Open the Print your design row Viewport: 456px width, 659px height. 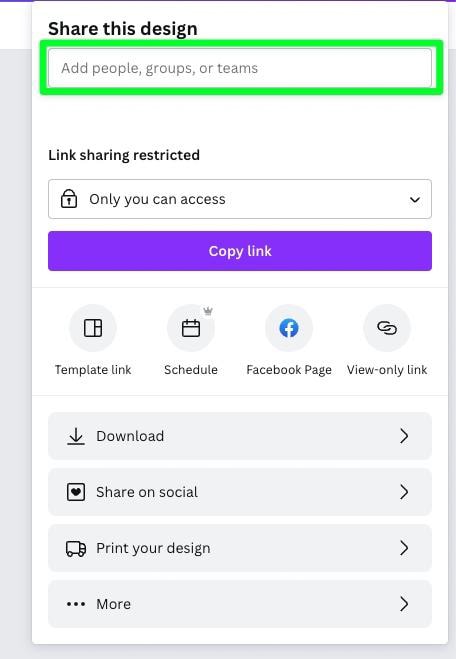(240, 548)
